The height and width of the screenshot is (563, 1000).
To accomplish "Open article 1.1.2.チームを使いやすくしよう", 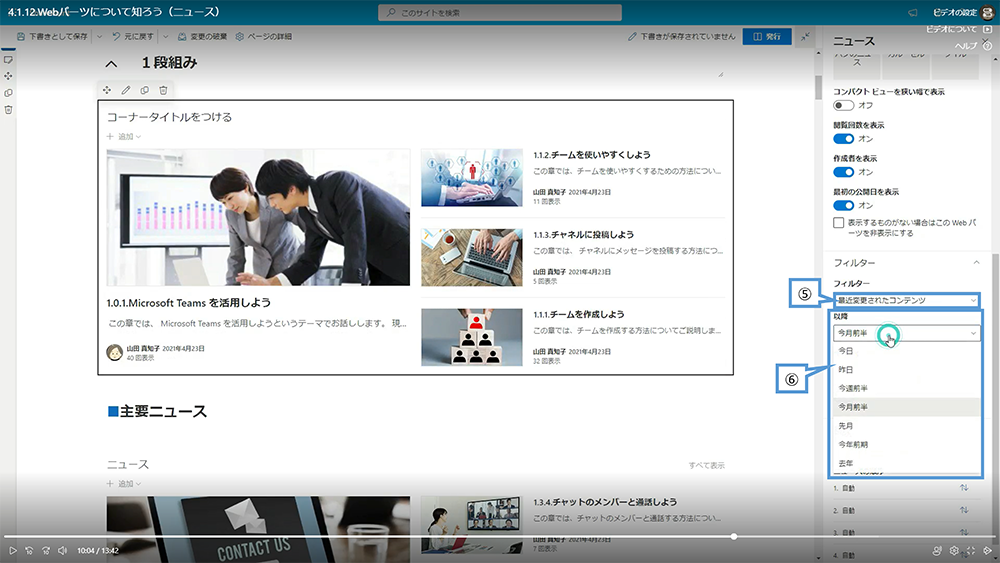I will pyautogui.click(x=592, y=155).
